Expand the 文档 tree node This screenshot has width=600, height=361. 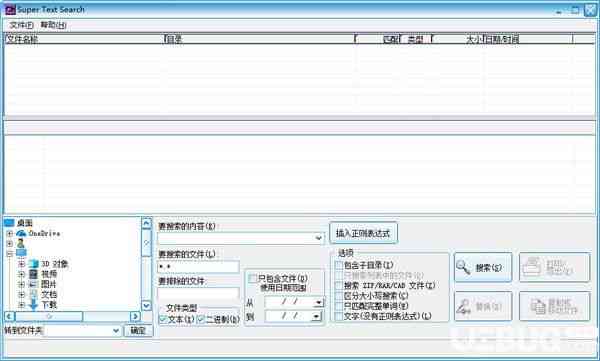click(22, 294)
